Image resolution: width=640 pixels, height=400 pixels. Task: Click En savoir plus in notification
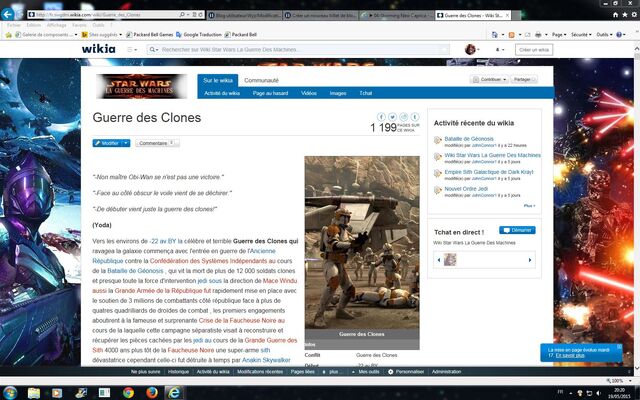point(570,356)
